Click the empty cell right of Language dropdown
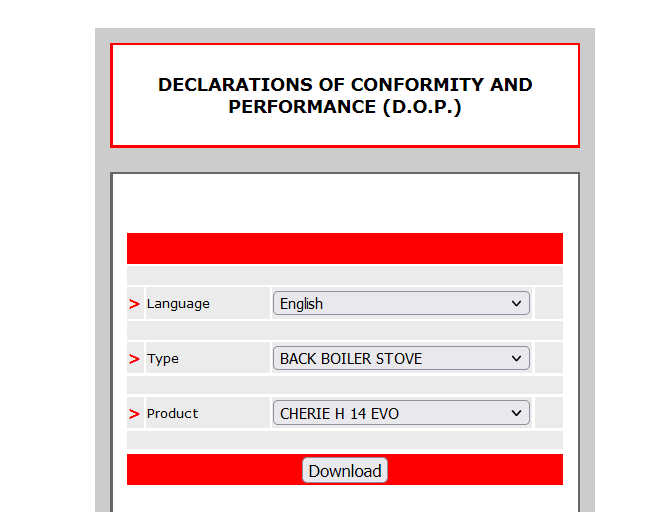The height and width of the screenshot is (512, 653). (548, 304)
